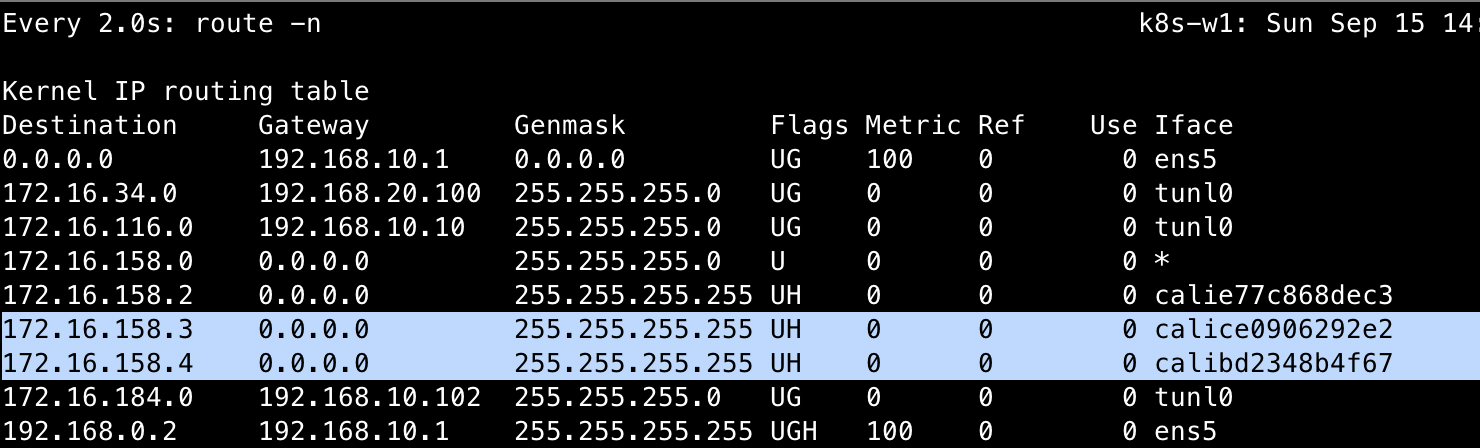Click interface calice0906292e2
The image size is (1480, 448).
[1274, 329]
